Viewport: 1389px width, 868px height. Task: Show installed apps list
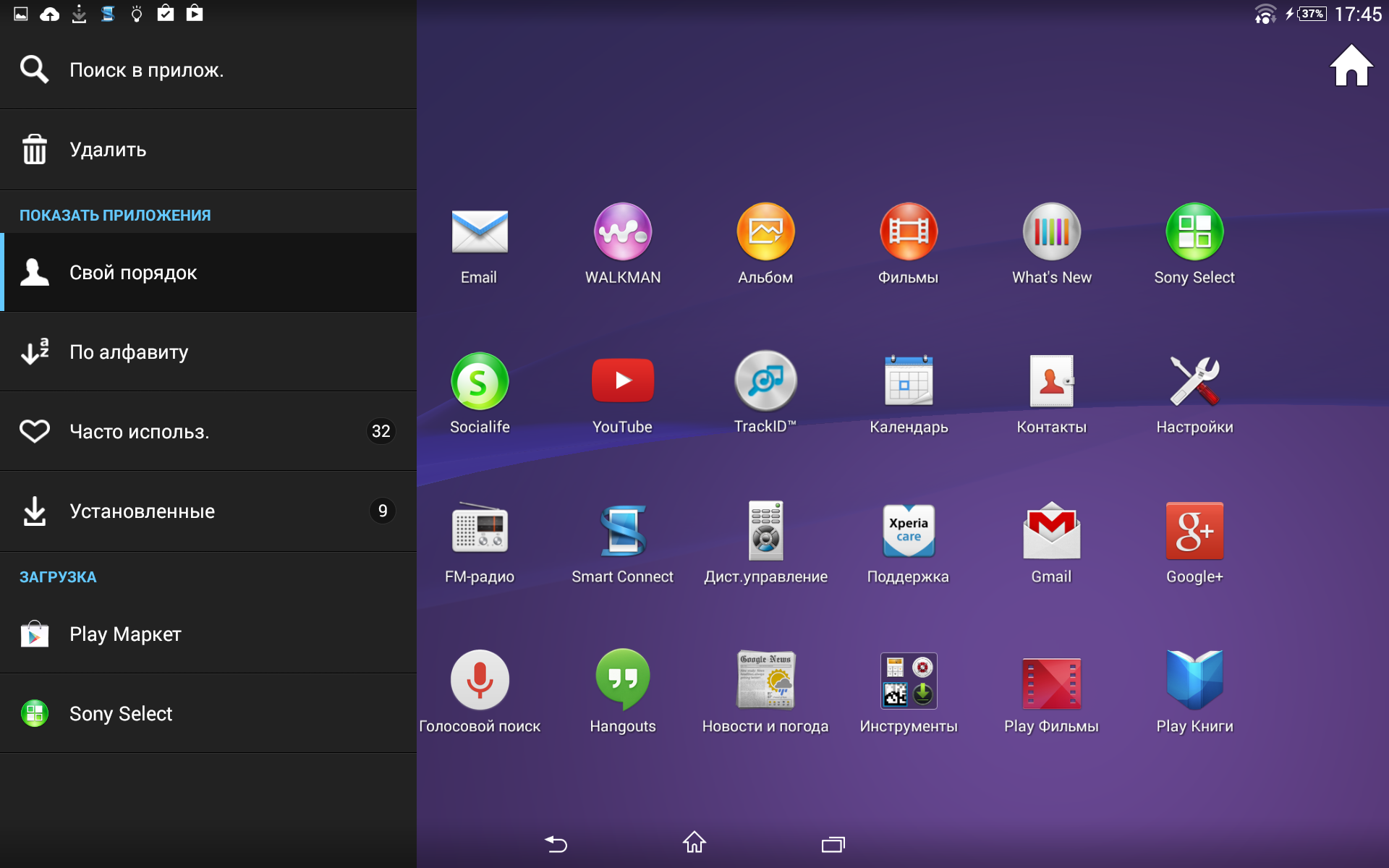208,511
